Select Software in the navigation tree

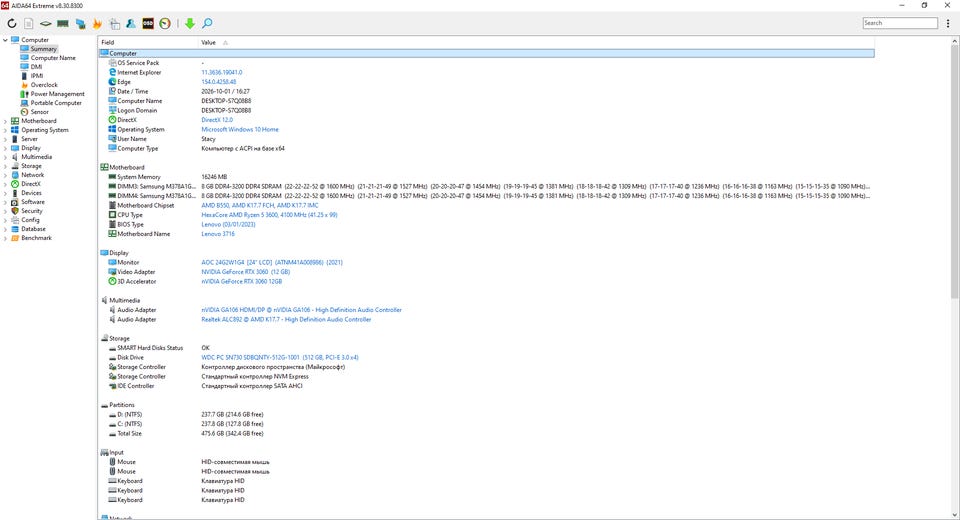[x=33, y=202]
